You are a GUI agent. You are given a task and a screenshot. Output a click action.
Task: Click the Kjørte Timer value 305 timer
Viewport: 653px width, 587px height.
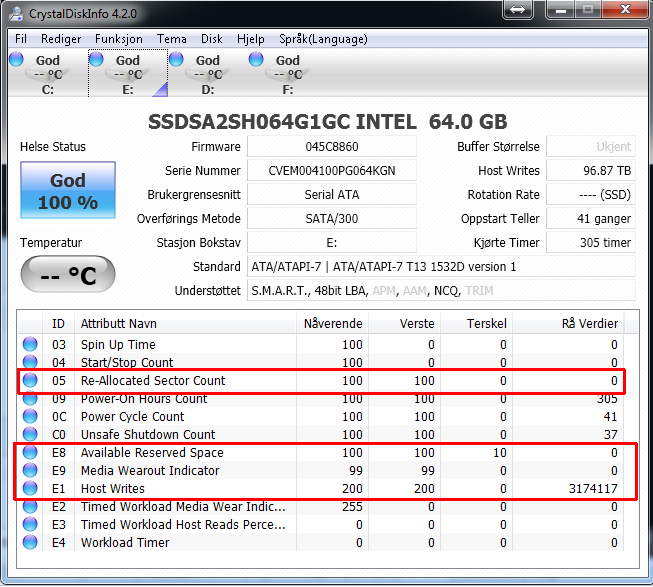pos(591,243)
